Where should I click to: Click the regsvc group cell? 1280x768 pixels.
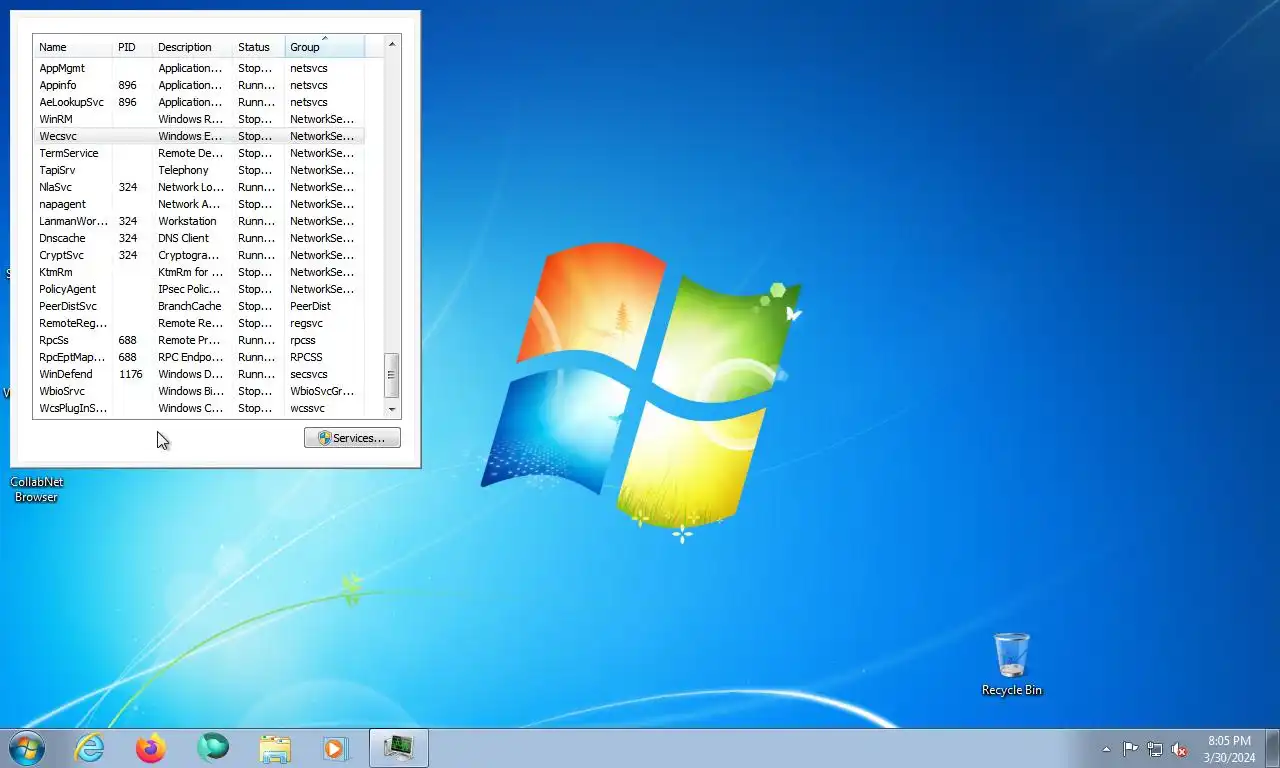click(307, 323)
